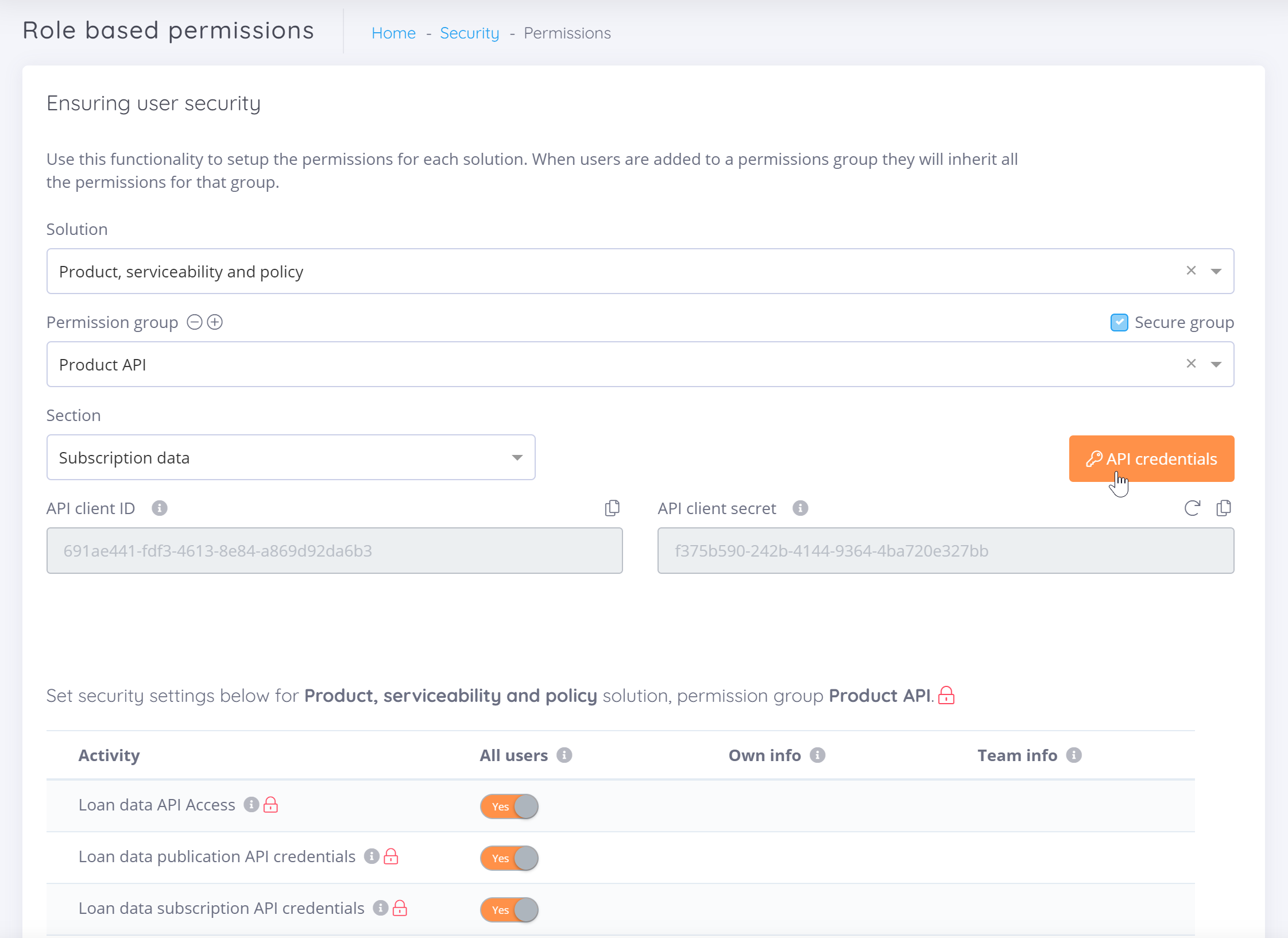
Task: Click info icon next to Team info header
Action: tap(1074, 755)
